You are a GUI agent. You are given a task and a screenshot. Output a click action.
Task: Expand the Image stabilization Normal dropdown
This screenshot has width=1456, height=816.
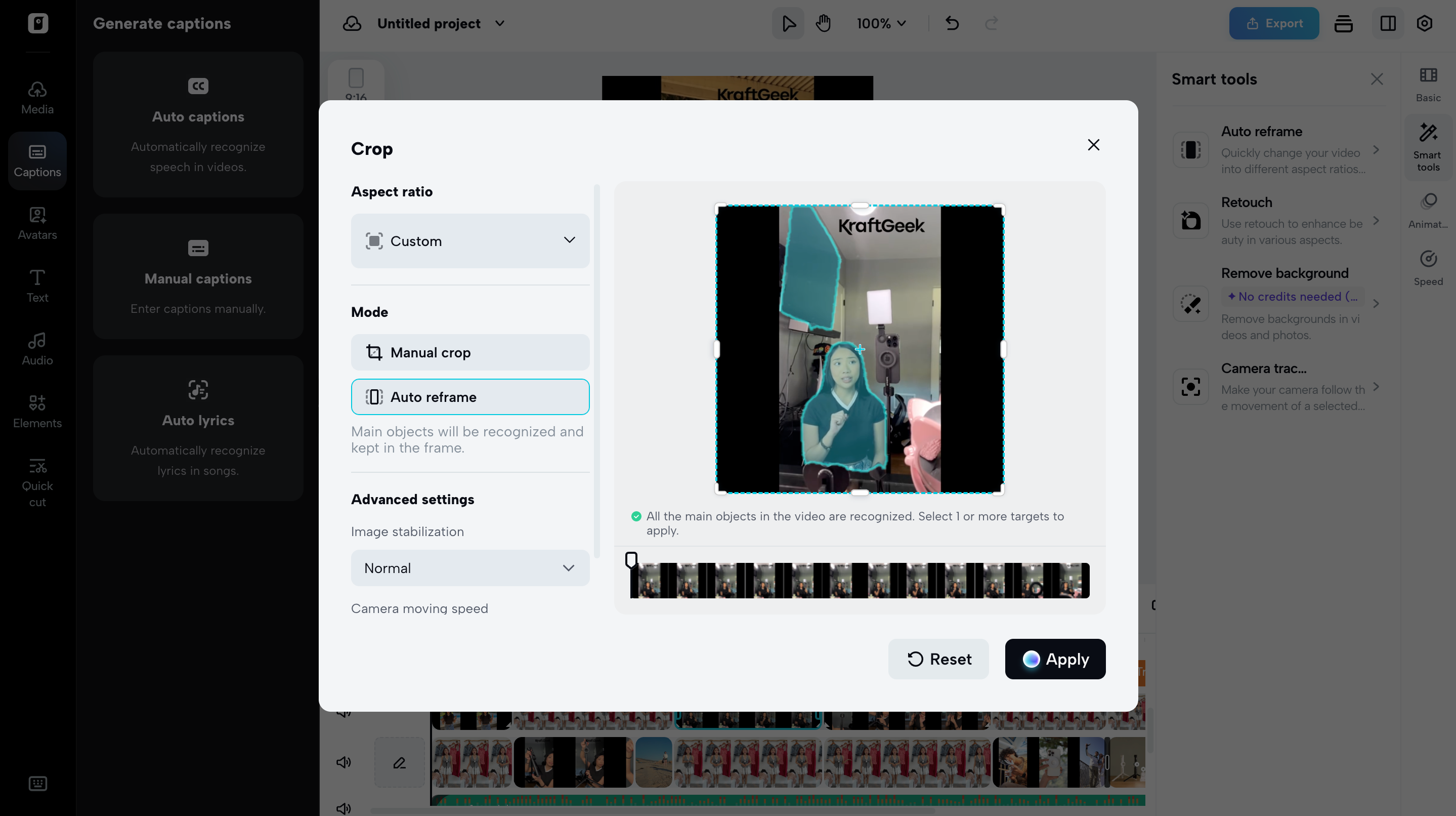469,568
